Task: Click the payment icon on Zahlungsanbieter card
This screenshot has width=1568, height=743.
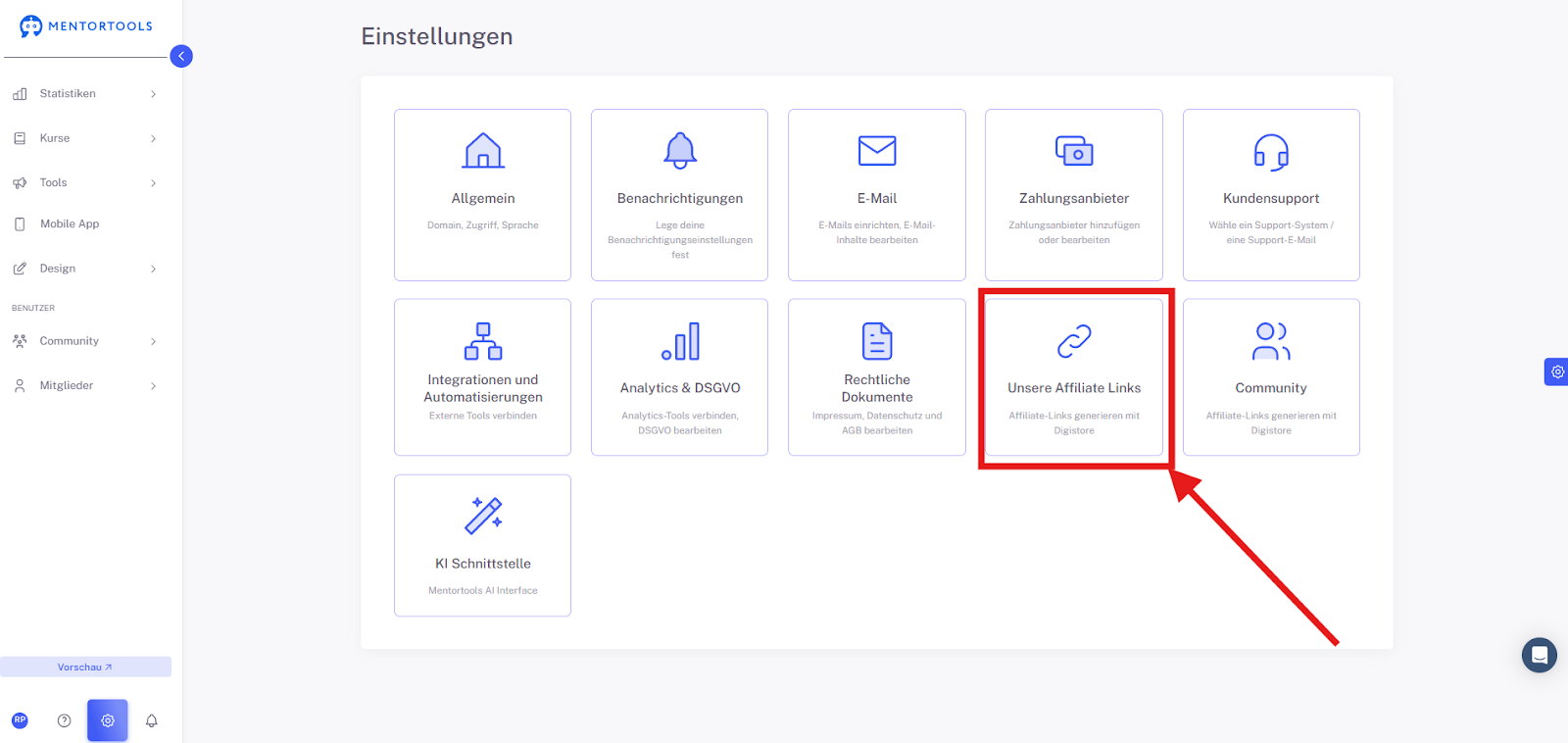Action: (1074, 151)
